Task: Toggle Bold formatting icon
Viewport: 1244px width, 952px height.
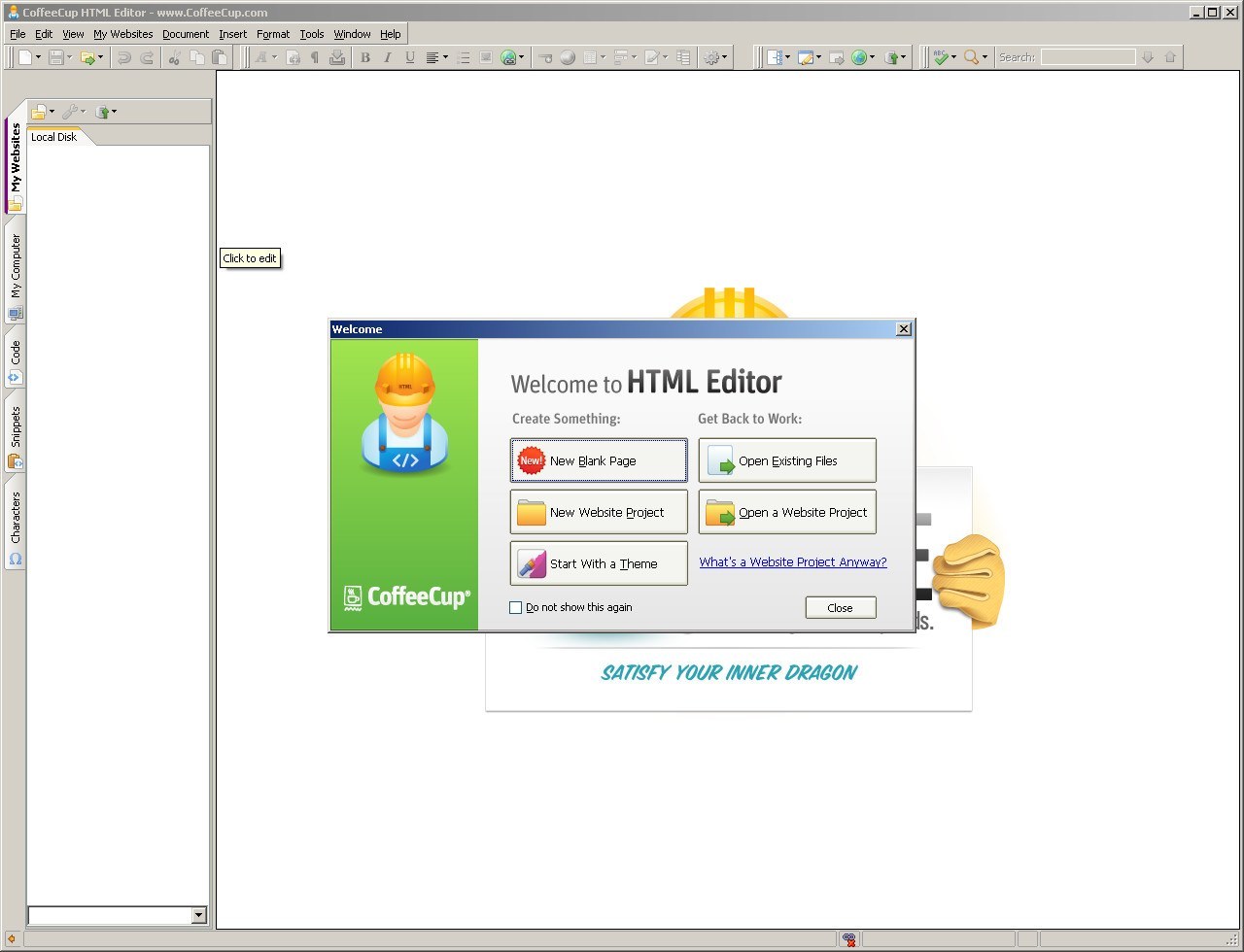Action: (x=365, y=57)
